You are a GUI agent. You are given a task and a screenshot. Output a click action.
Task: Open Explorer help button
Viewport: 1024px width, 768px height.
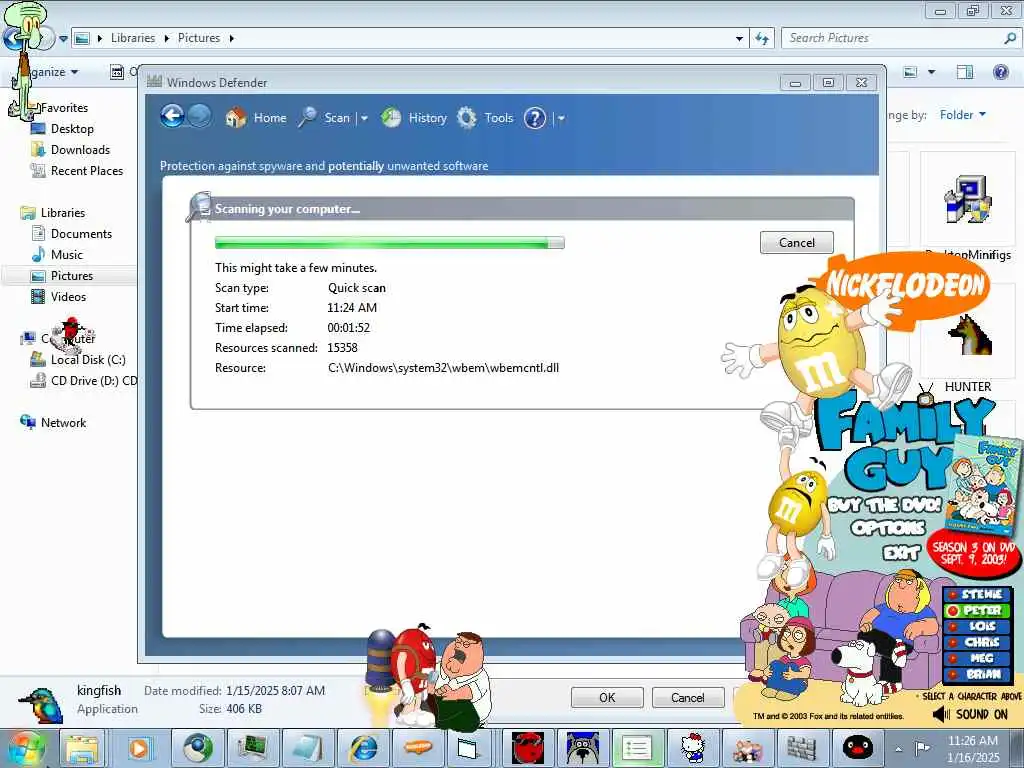pyautogui.click(x=1000, y=72)
